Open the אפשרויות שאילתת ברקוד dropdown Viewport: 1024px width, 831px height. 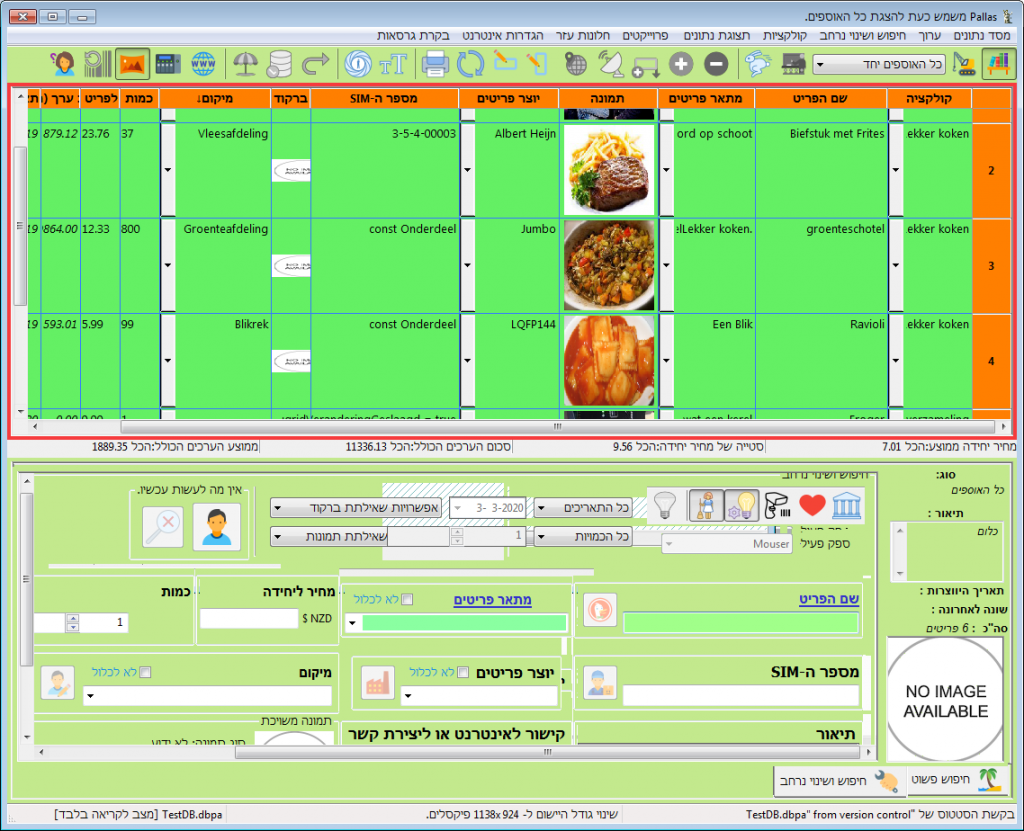point(356,508)
